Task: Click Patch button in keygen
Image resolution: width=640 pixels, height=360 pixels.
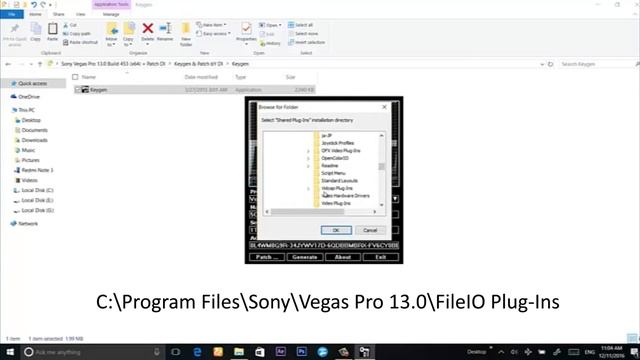Action: 267,257
